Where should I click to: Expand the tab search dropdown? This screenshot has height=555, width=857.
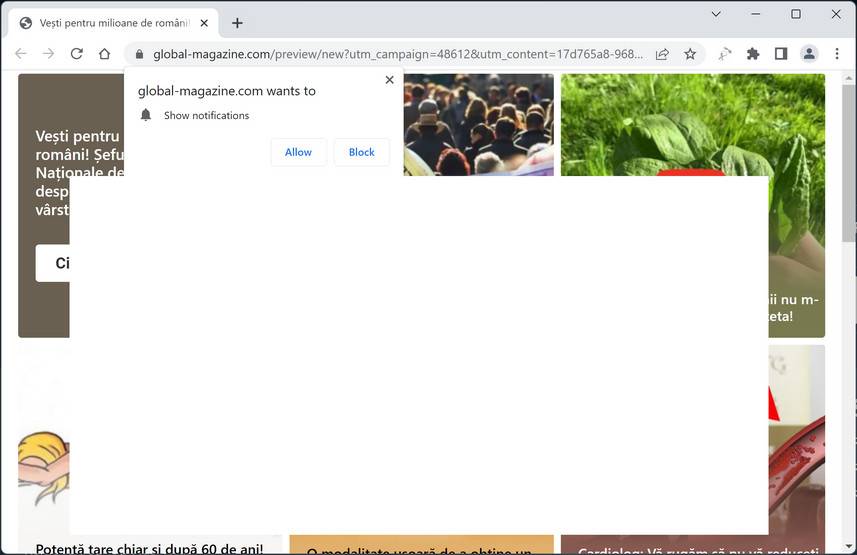tap(716, 14)
